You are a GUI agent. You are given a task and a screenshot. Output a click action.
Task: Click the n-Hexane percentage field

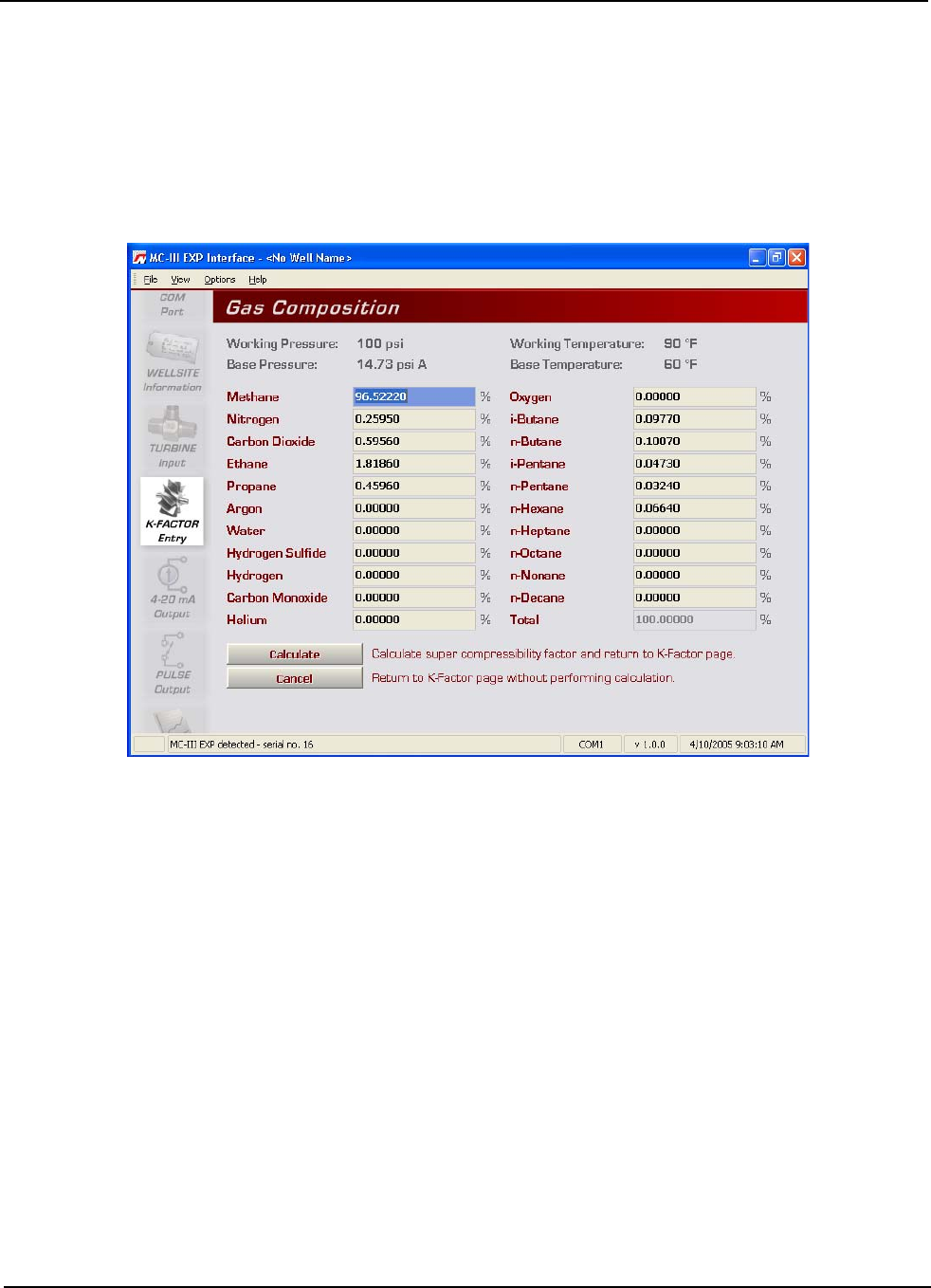click(x=695, y=508)
